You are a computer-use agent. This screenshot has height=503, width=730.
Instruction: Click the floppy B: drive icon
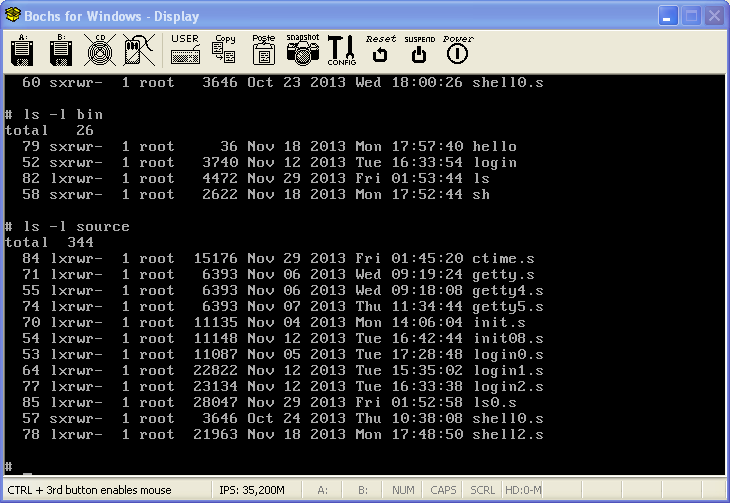coord(60,49)
